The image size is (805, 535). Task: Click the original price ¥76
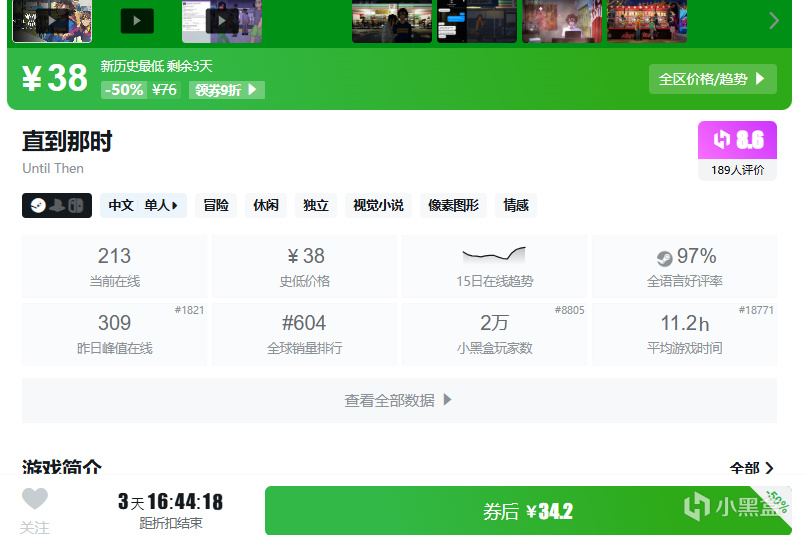164,90
